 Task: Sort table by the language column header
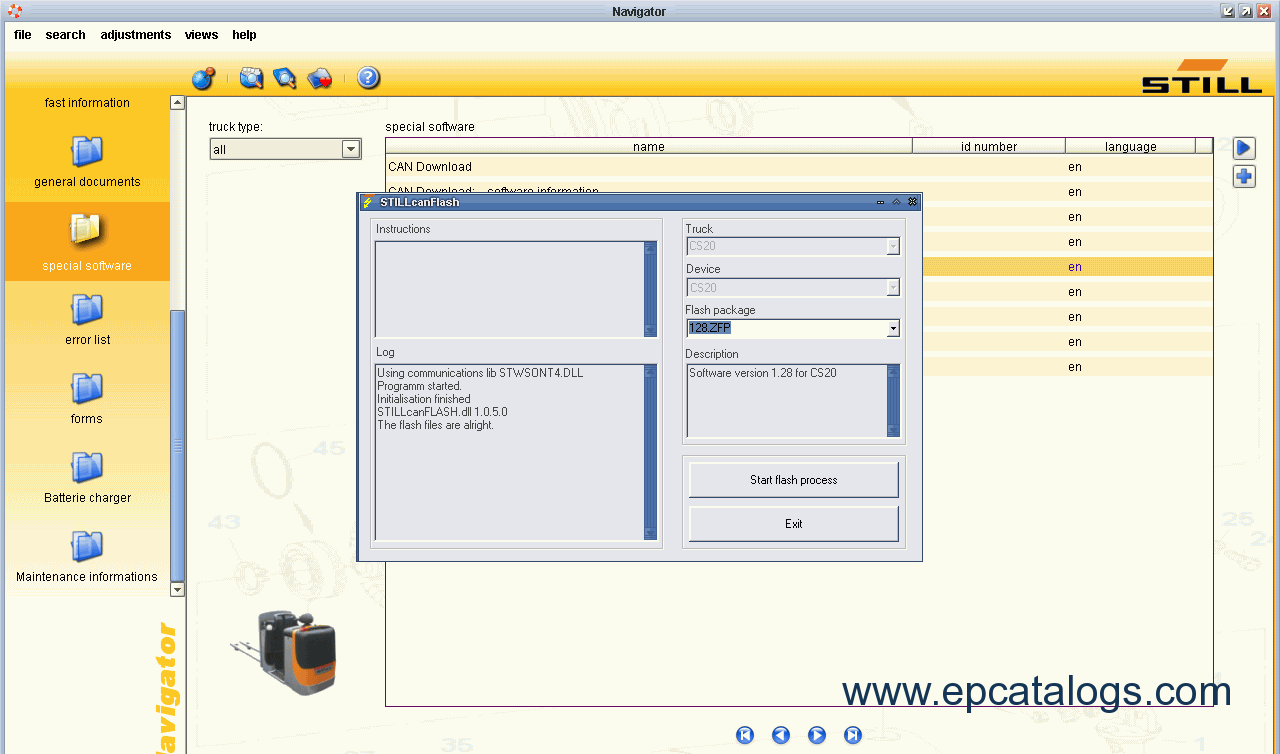tap(1131, 146)
